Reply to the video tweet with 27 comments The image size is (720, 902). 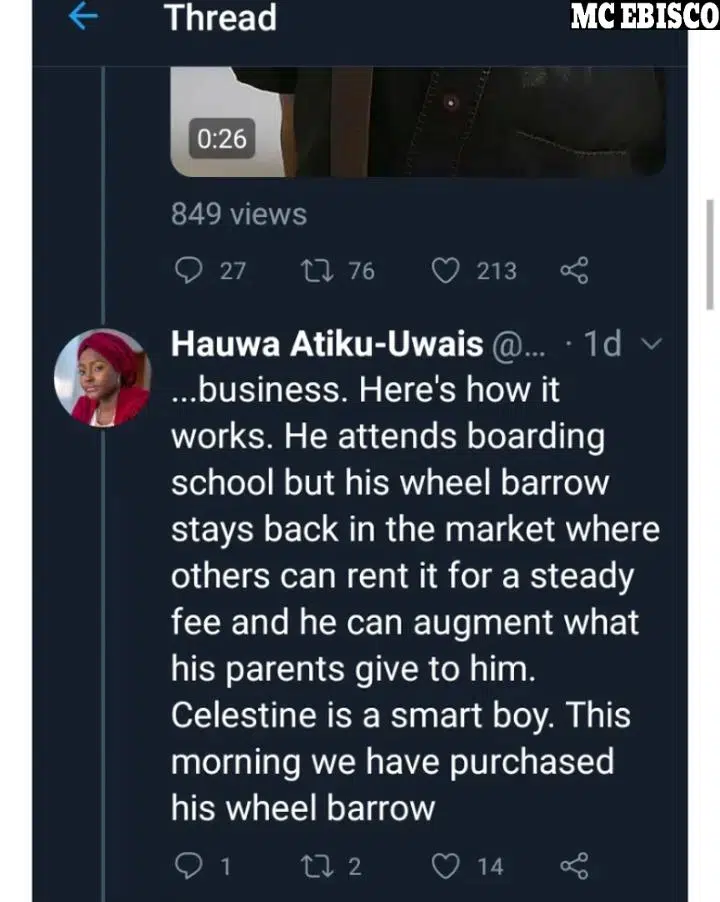188,270
